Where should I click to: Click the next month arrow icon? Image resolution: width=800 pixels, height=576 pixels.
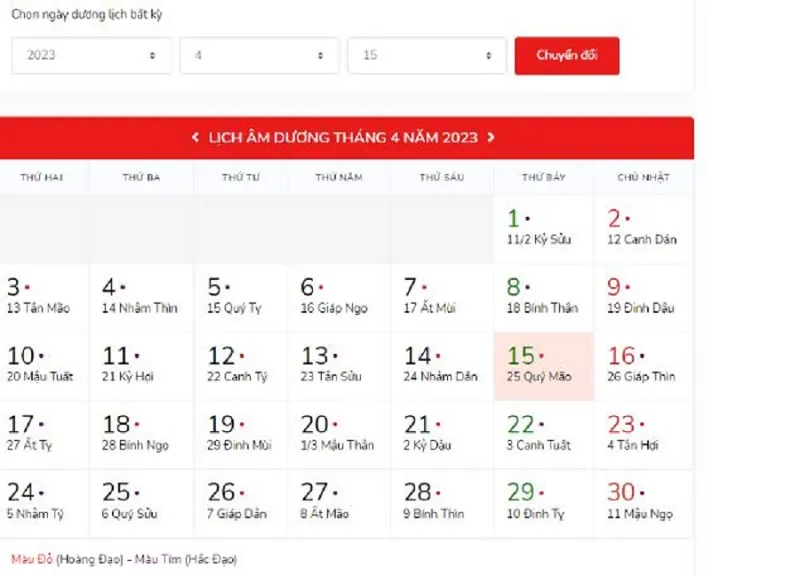[x=491, y=138]
